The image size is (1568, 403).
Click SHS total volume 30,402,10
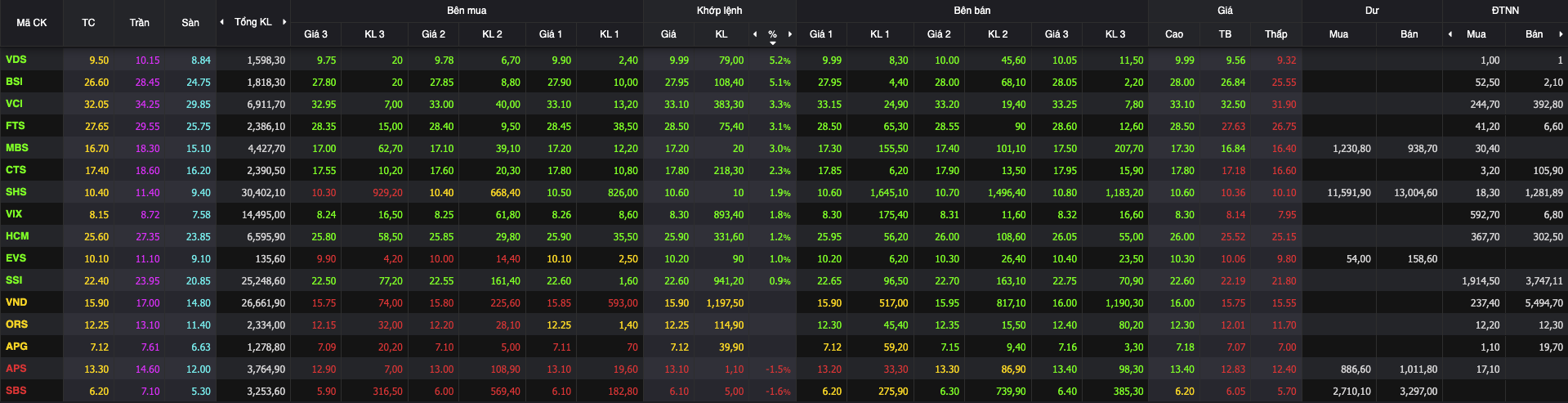click(x=263, y=193)
